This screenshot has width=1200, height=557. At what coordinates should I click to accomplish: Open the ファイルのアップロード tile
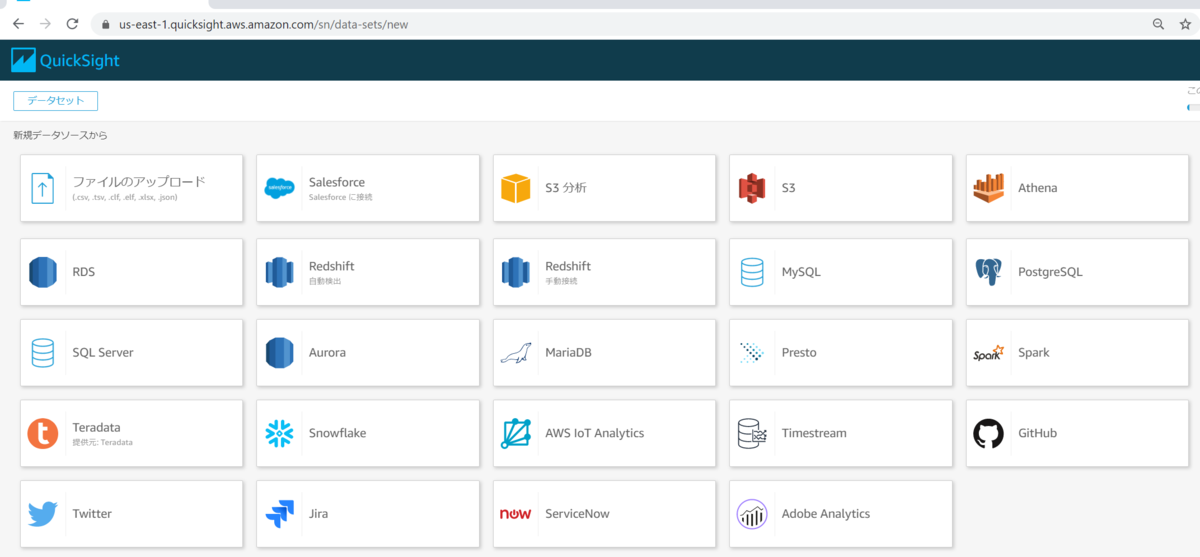[x=132, y=188]
